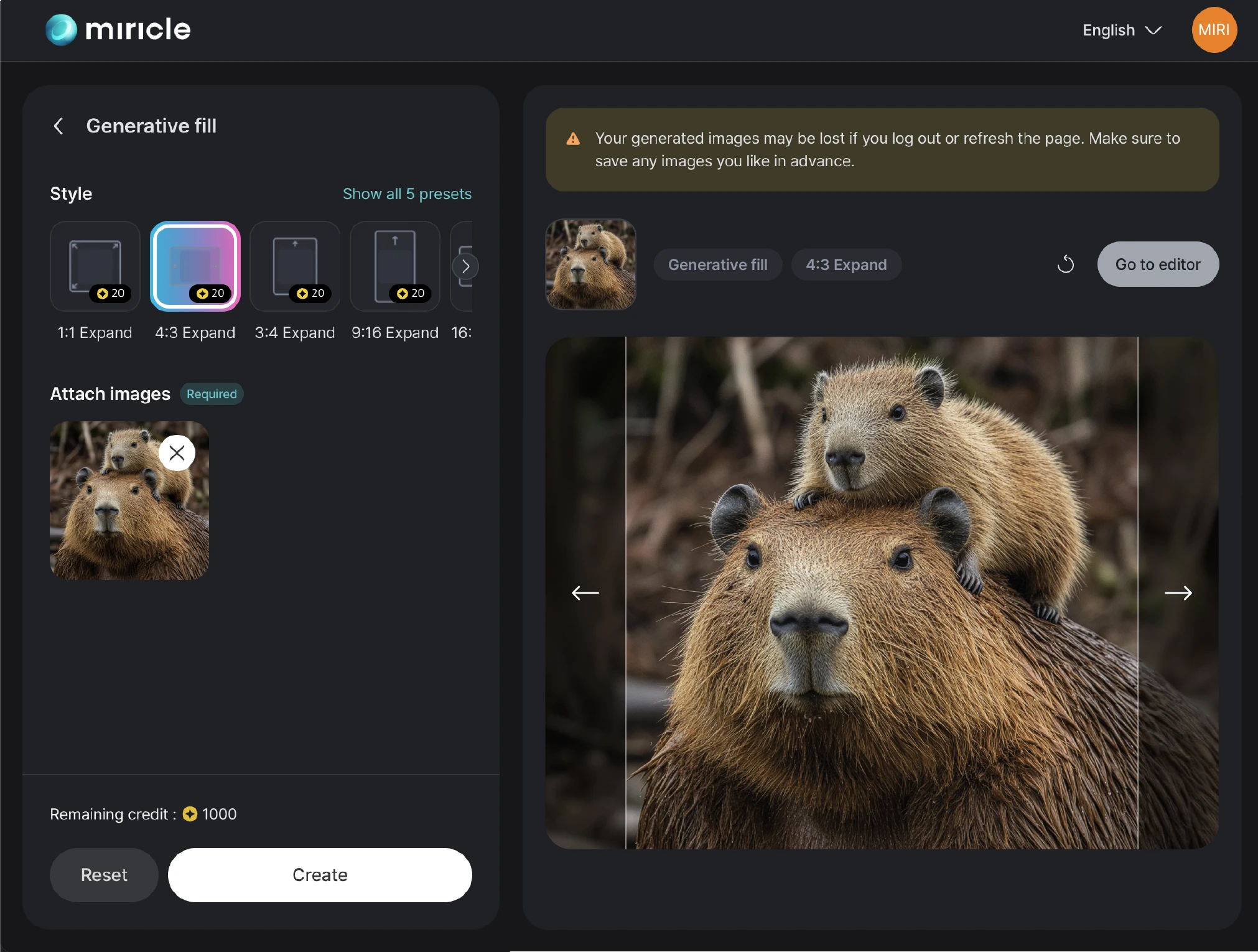Click the left arrow on the preview image
Image resolution: width=1258 pixels, height=952 pixels.
(584, 592)
